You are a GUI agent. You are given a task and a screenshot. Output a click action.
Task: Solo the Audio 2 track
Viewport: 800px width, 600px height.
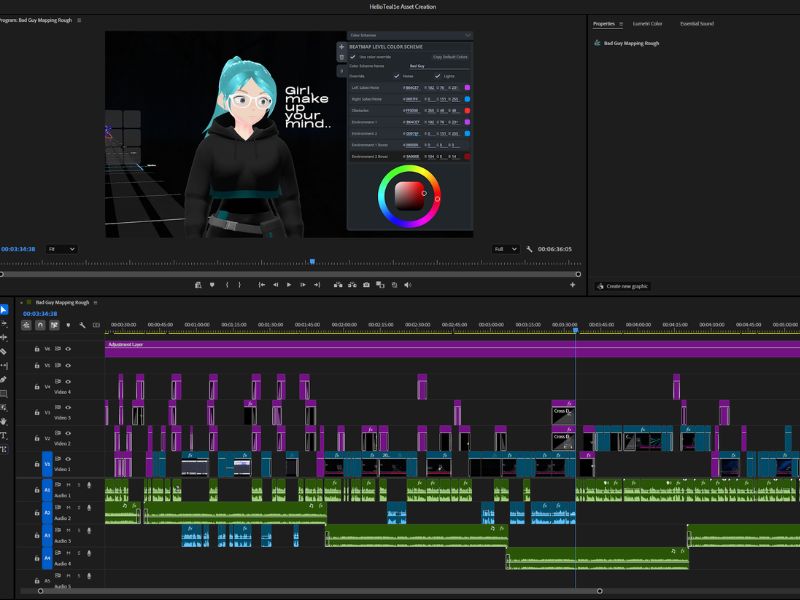coord(79,507)
